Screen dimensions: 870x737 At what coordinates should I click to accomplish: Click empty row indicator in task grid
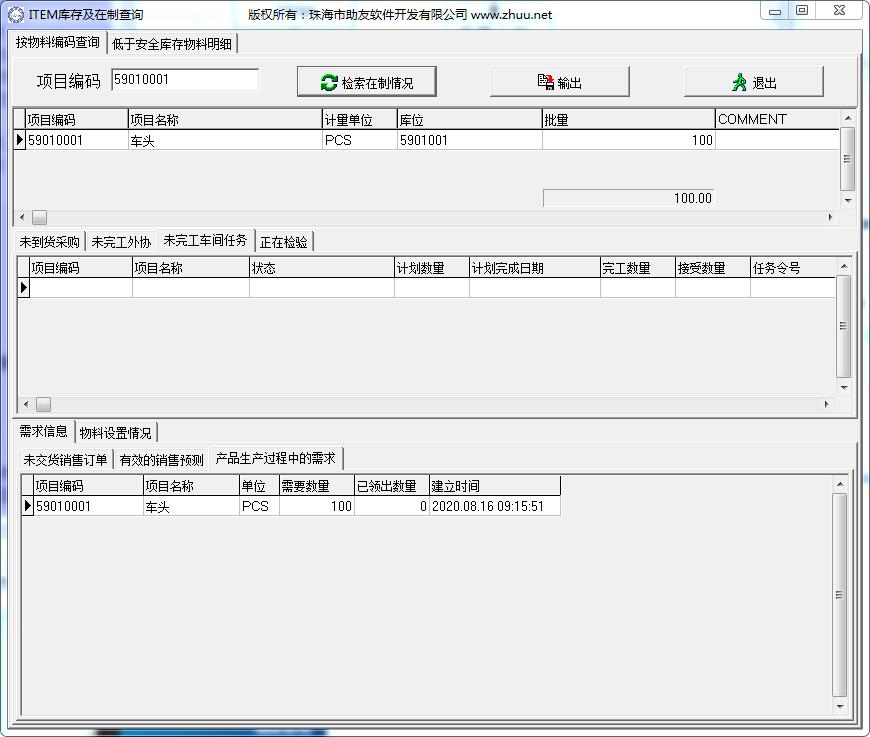click(23, 287)
